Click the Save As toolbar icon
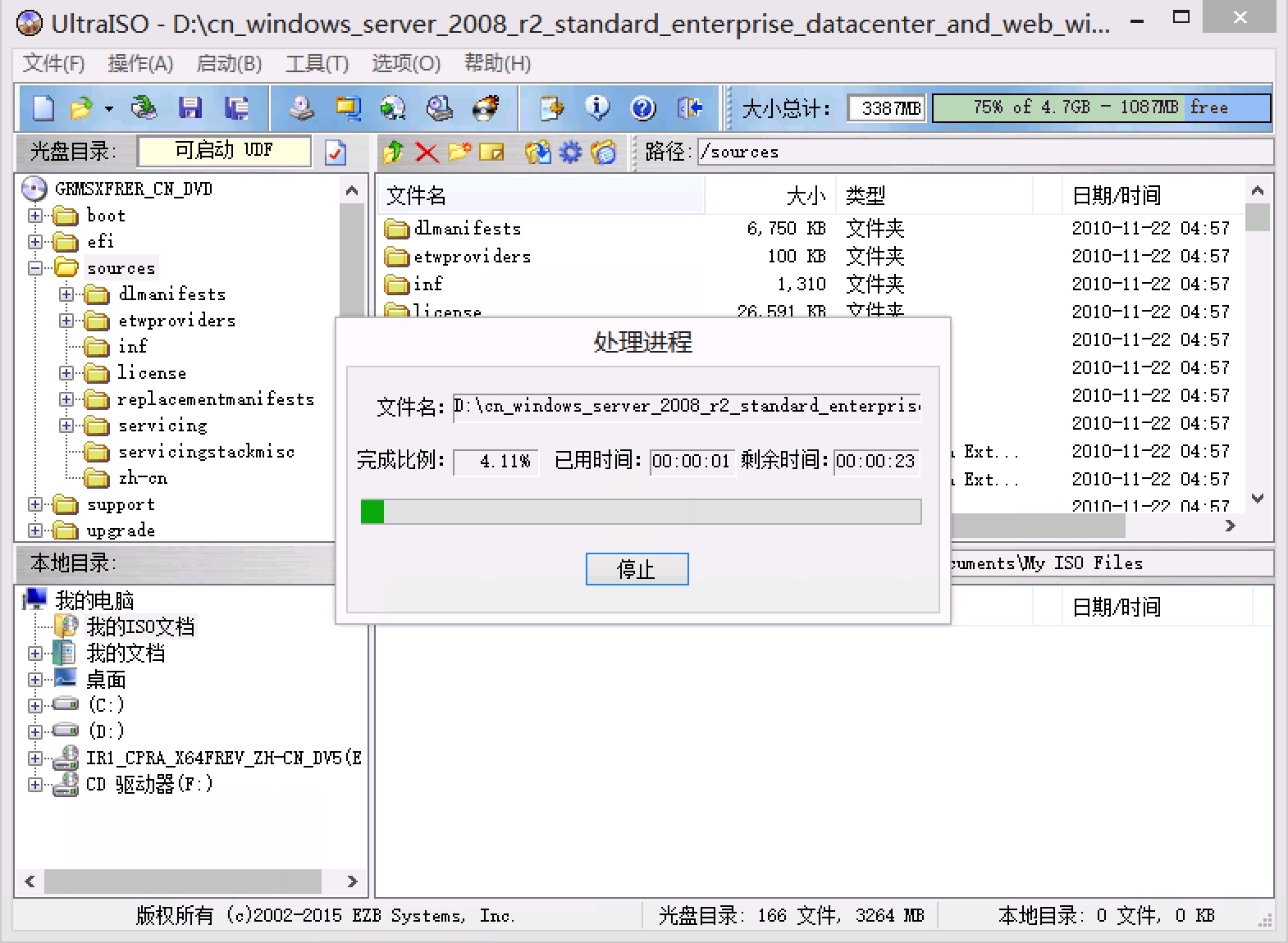Image resolution: width=1288 pixels, height=943 pixels. (237, 108)
